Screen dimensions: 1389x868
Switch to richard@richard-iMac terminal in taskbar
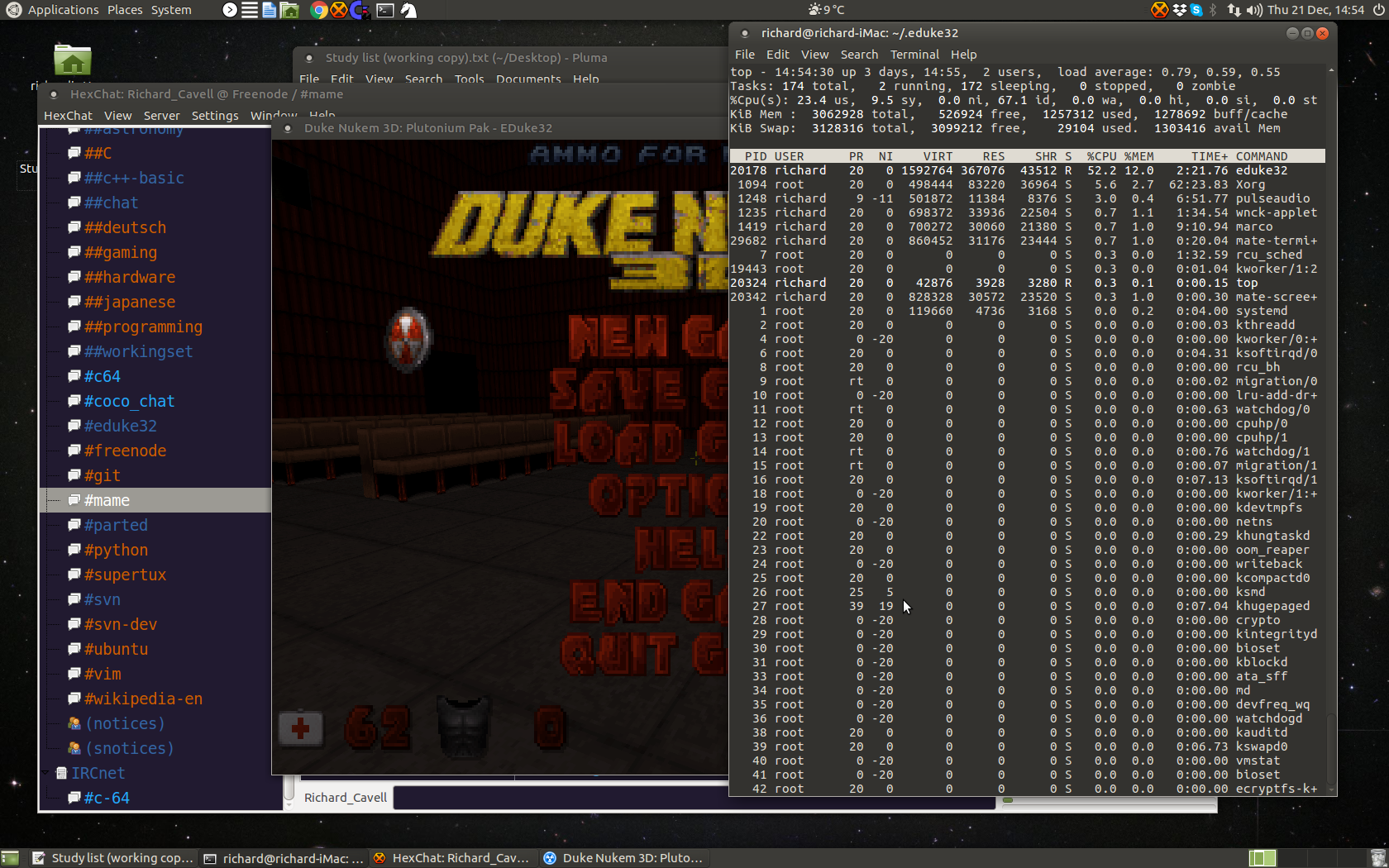284,858
